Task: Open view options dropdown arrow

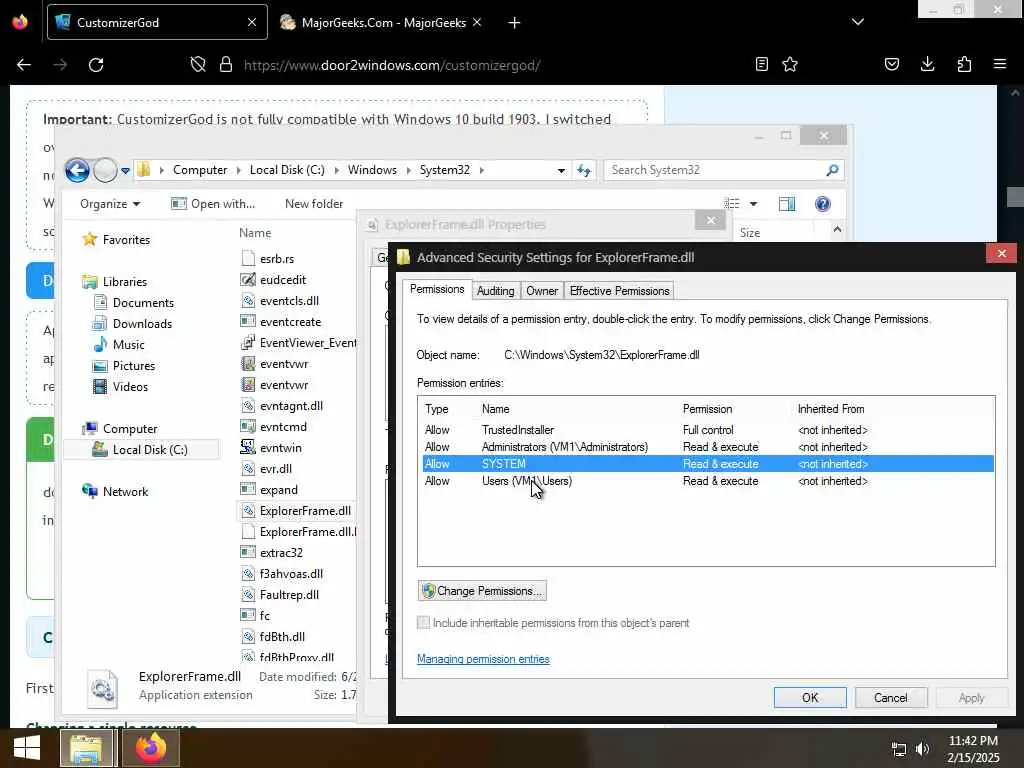Action: point(753,204)
